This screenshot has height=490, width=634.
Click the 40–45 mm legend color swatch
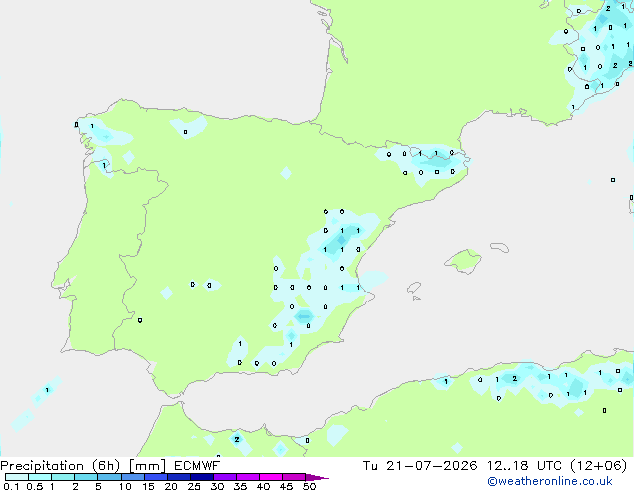coord(271,477)
